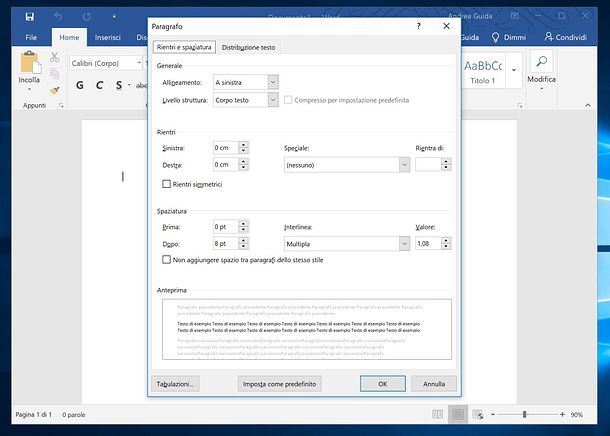This screenshot has height=436, width=610.
Task: Select the Titolo 1 style thumbnail
Action: point(483,72)
